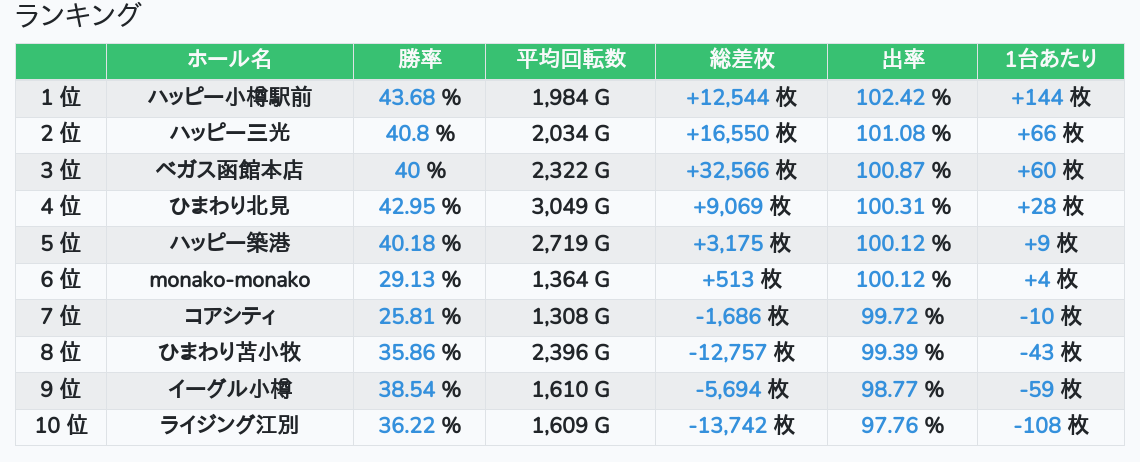
Task: Open the ハッピー築港 hall entry
Action: [x=230, y=243]
